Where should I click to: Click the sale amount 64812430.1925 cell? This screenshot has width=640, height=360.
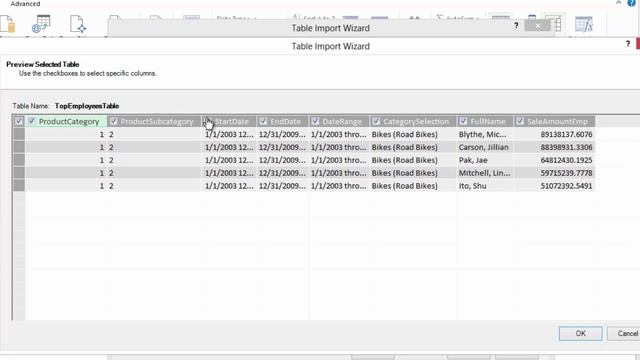(x=554, y=160)
